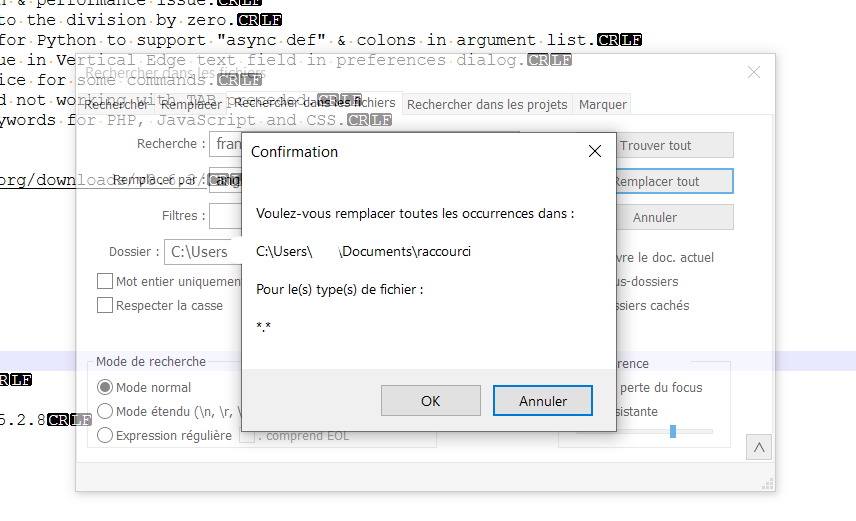
Task: Close the Confirmation dialog with X
Action: 595,151
